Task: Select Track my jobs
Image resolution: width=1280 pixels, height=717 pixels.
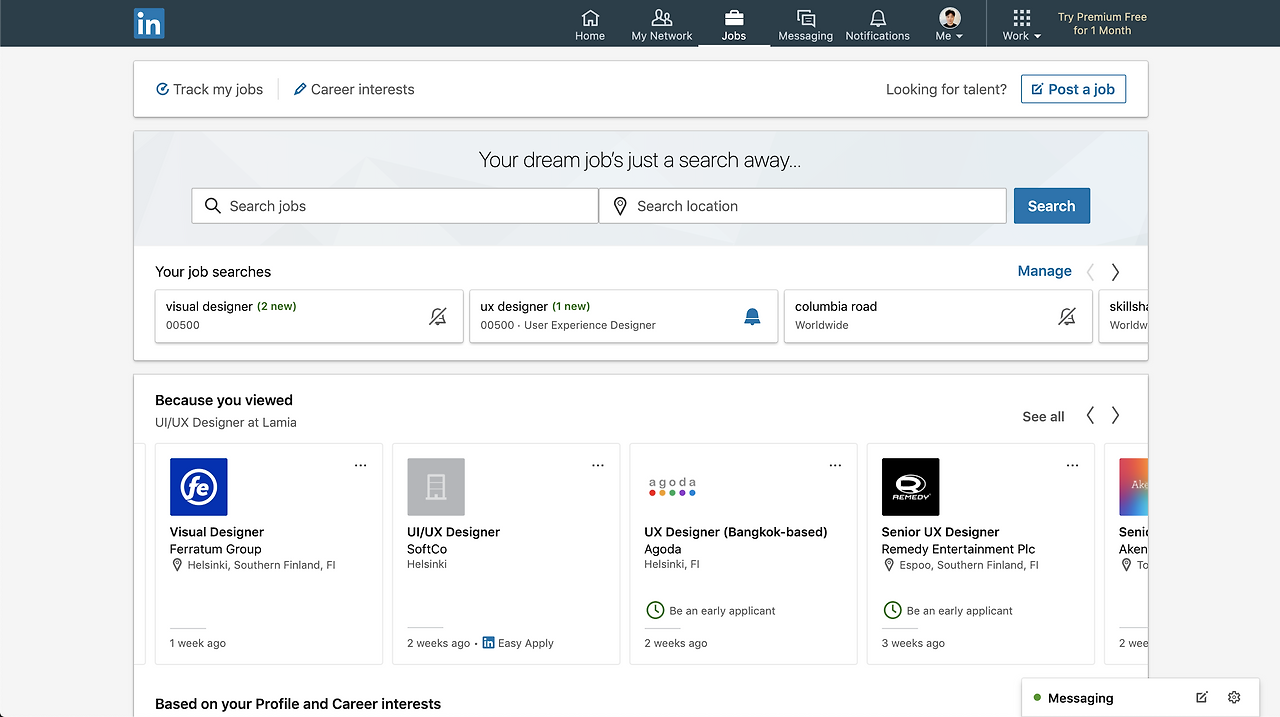Action: click(209, 89)
